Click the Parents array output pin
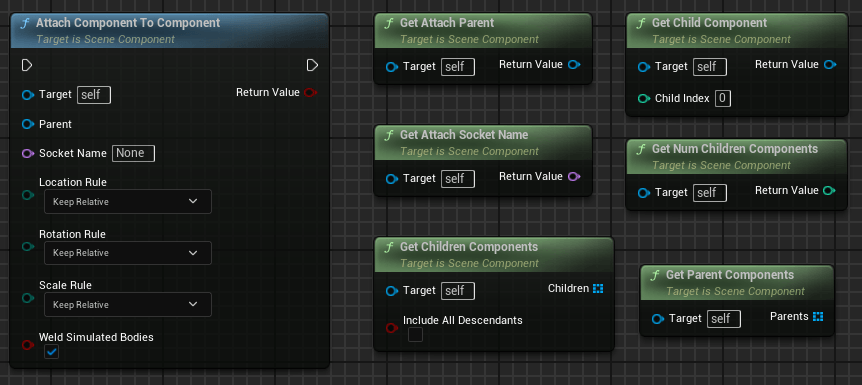 click(x=818, y=316)
